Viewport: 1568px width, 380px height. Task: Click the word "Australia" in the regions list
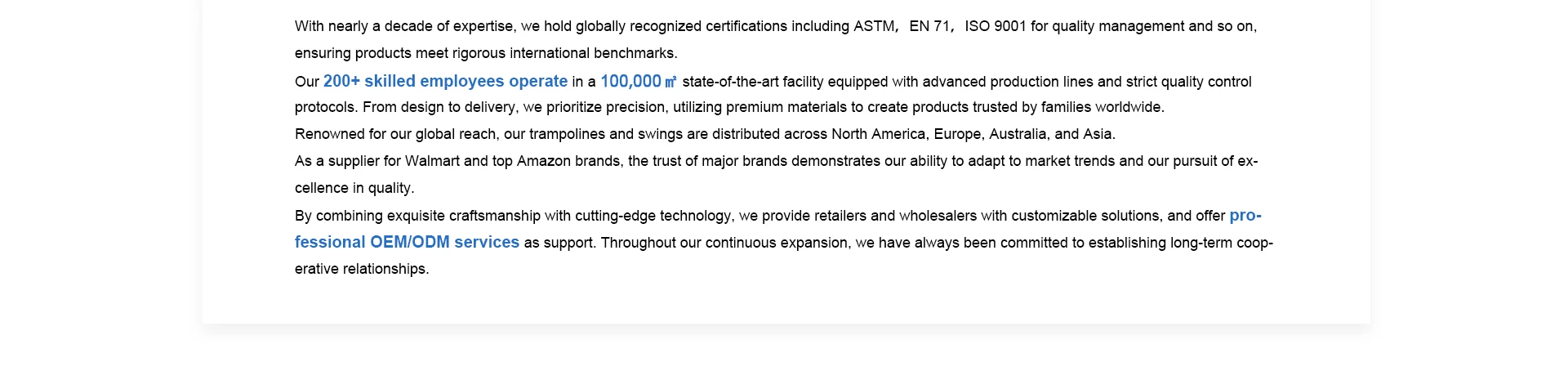coord(1018,134)
